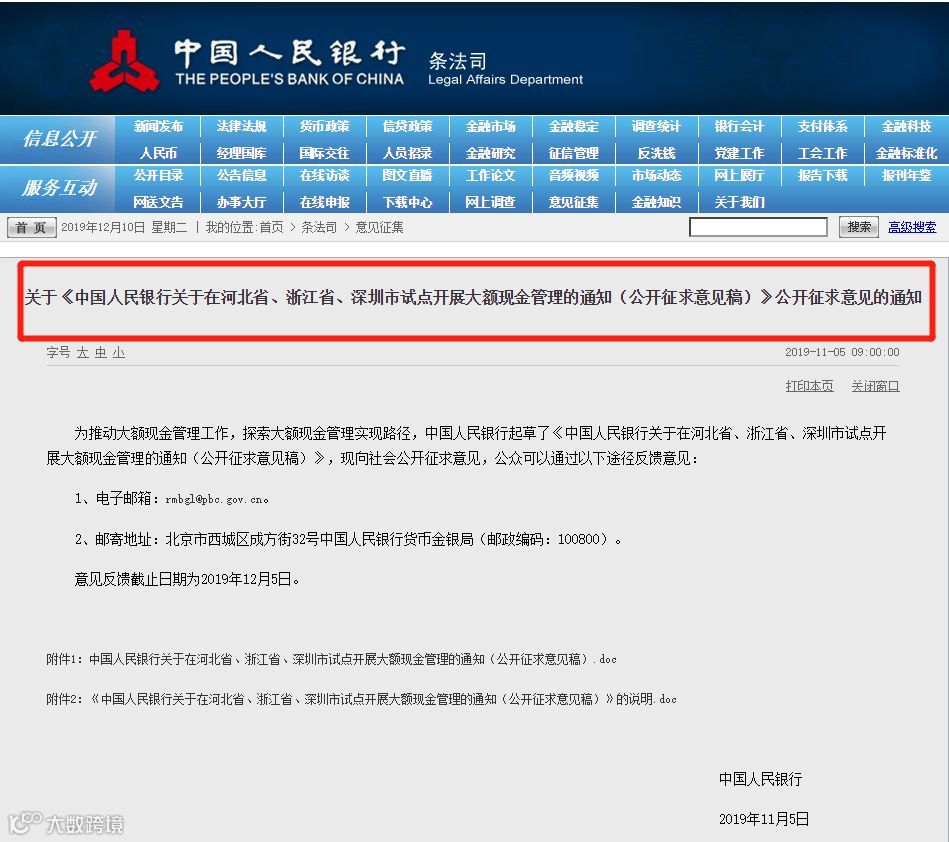Go to the 经理国库 page
Image resolution: width=949 pixels, height=842 pixels.
(x=241, y=153)
